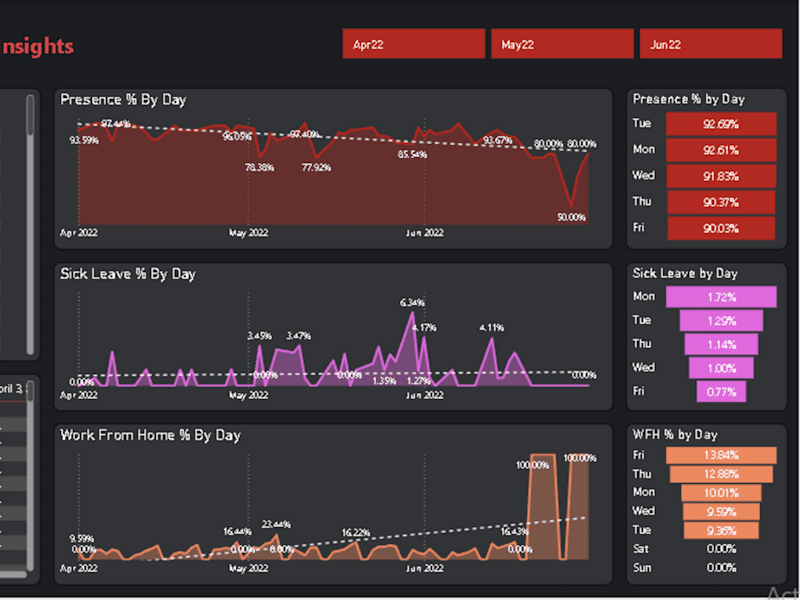Click the 50.00% low point label in presence chart
The image size is (800, 600).
point(571,218)
